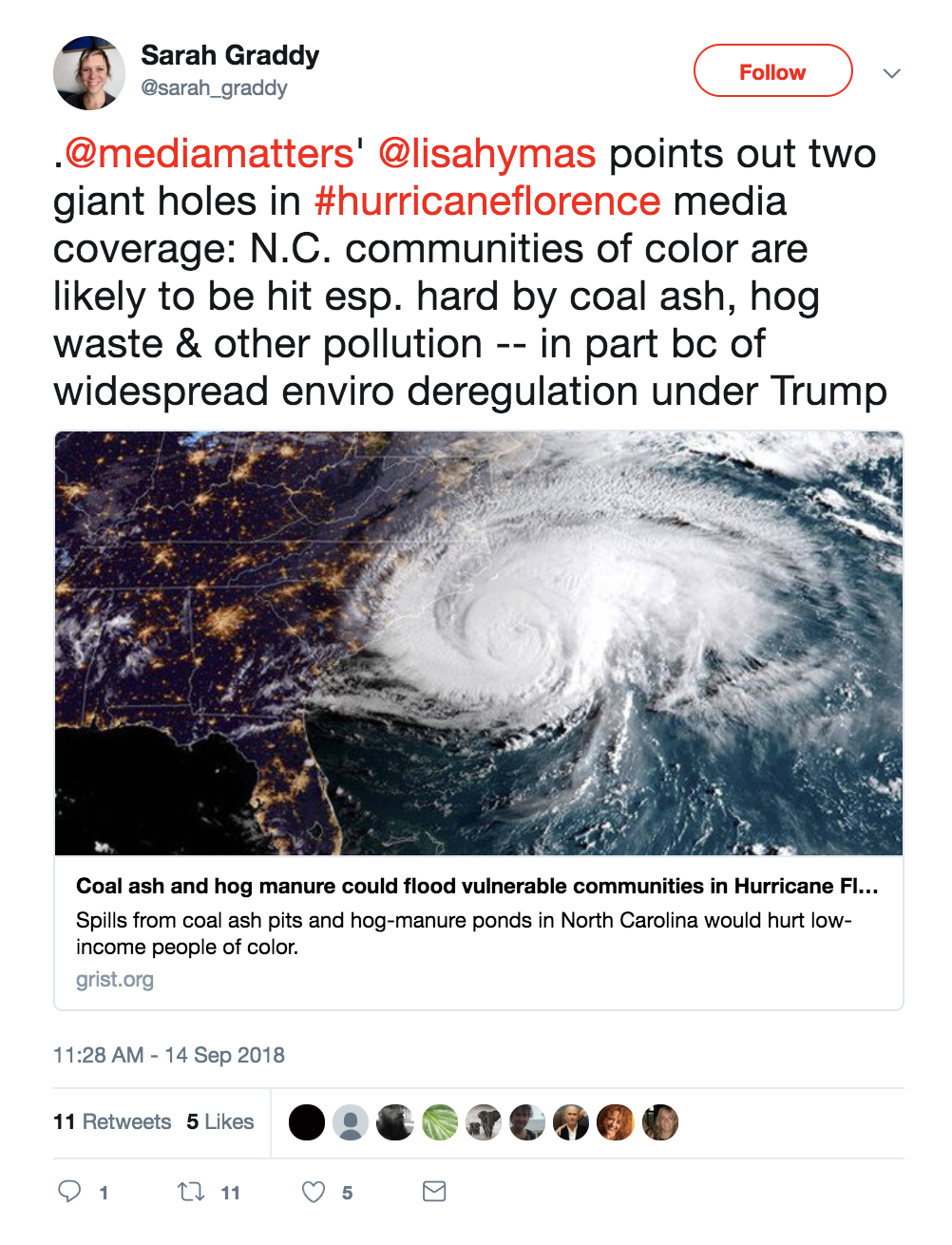Click the solid black circle avatar
The height and width of the screenshot is (1245, 952).
[307, 1122]
